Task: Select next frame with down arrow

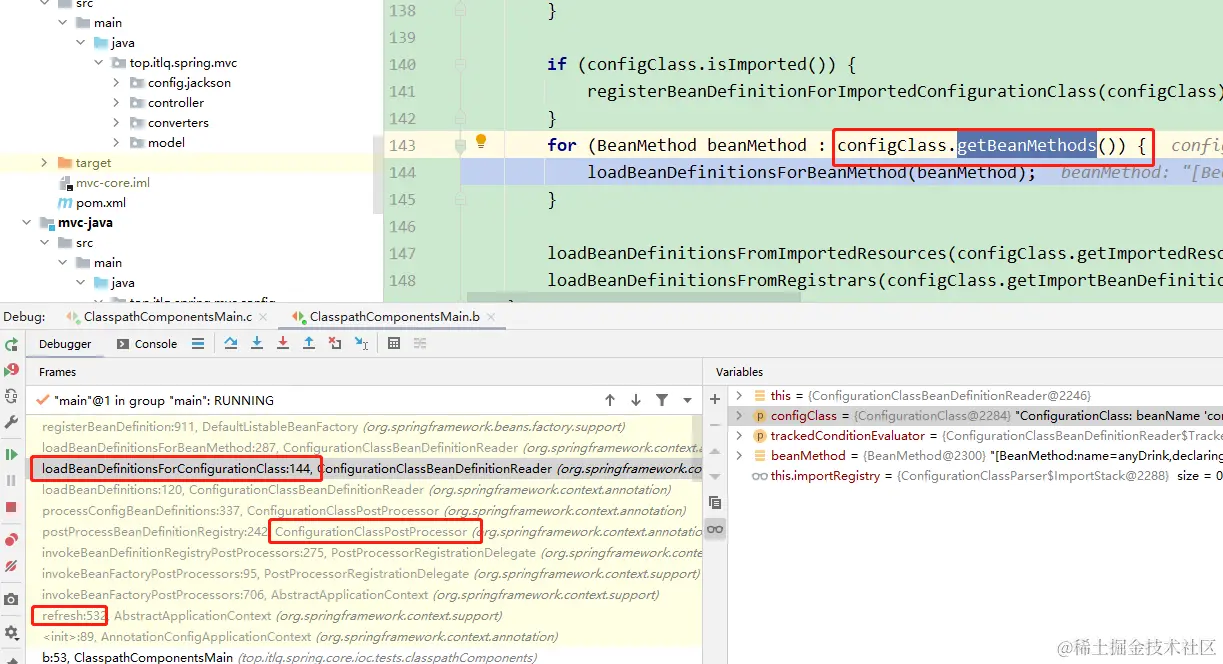Action: click(x=636, y=400)
